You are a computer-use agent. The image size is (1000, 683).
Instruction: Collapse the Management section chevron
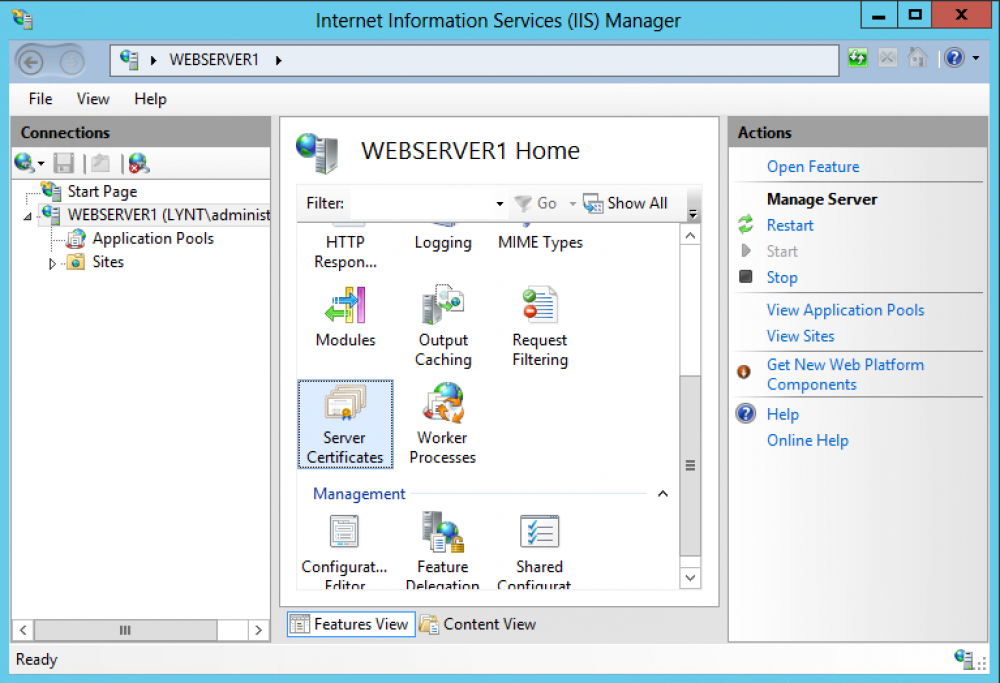click(x=661, y=493)
